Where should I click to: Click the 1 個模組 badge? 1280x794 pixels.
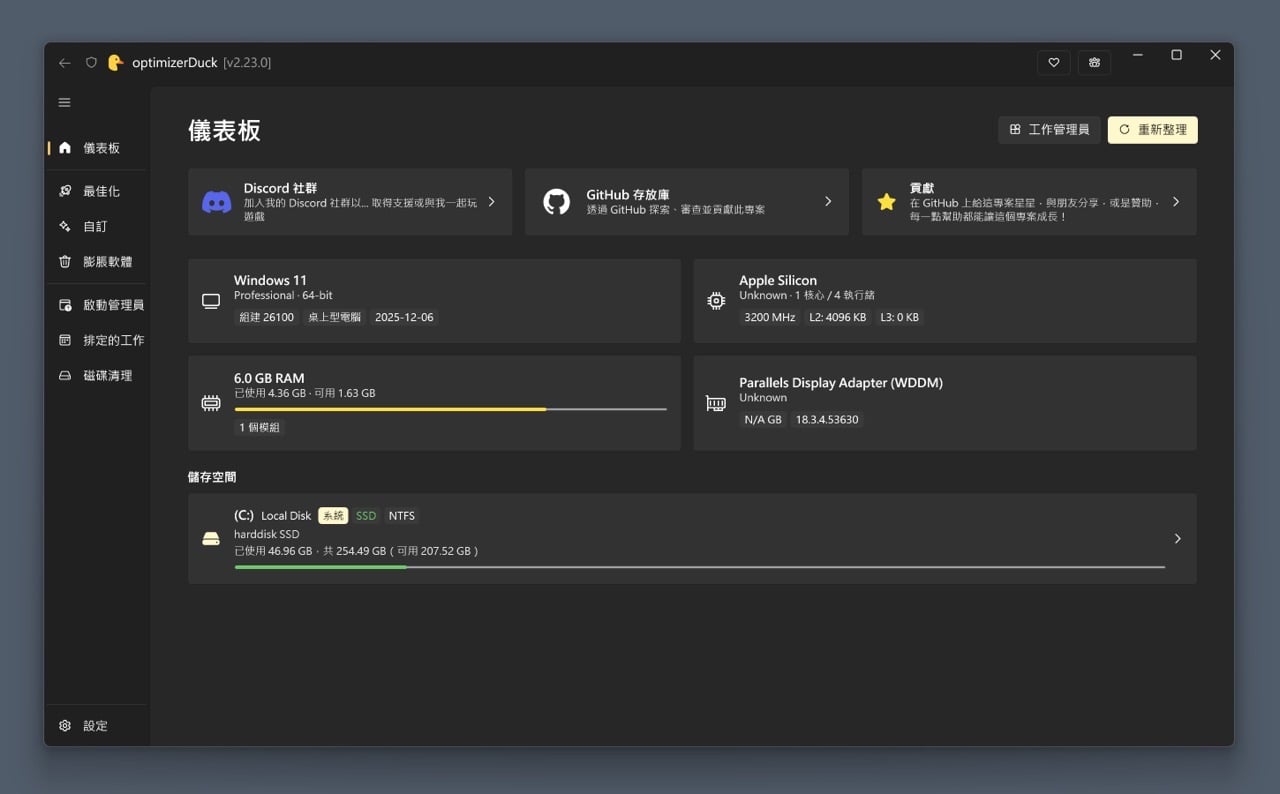259,427
